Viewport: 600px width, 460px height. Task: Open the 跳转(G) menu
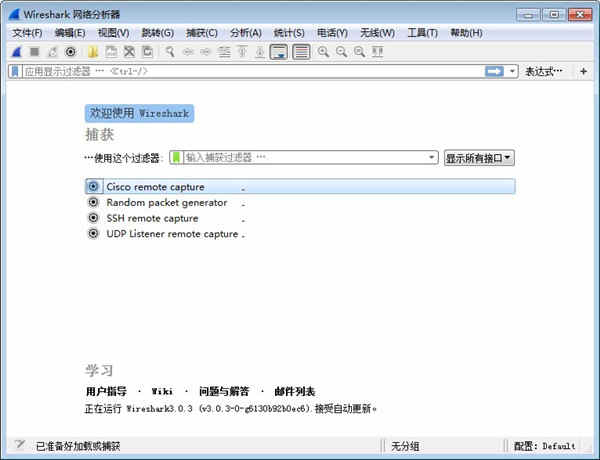point(157,33)
